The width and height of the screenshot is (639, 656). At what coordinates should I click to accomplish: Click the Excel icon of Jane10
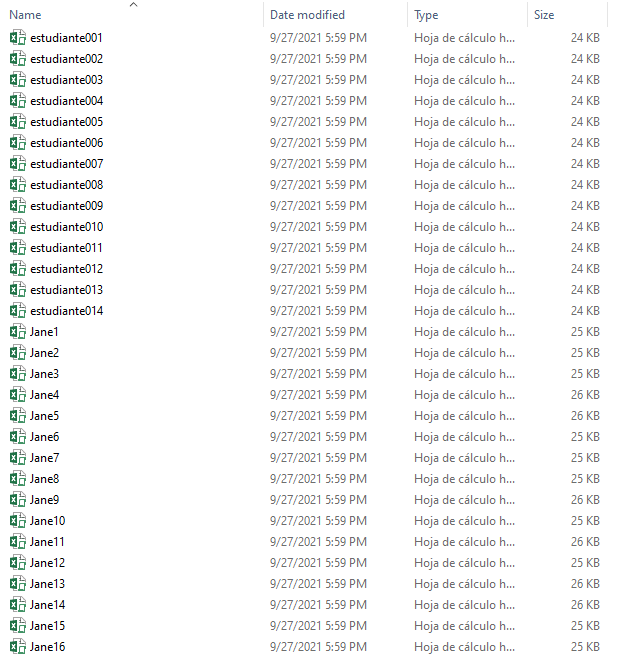18,521
